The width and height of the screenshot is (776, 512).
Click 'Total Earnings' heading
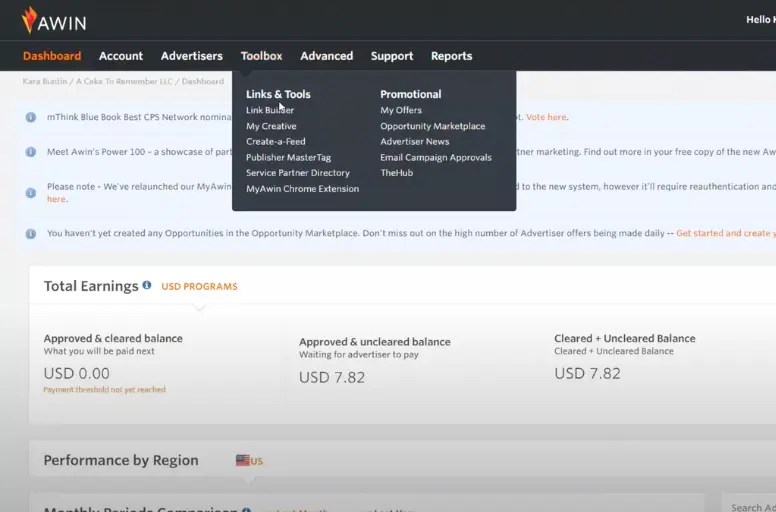click(91, 286)
